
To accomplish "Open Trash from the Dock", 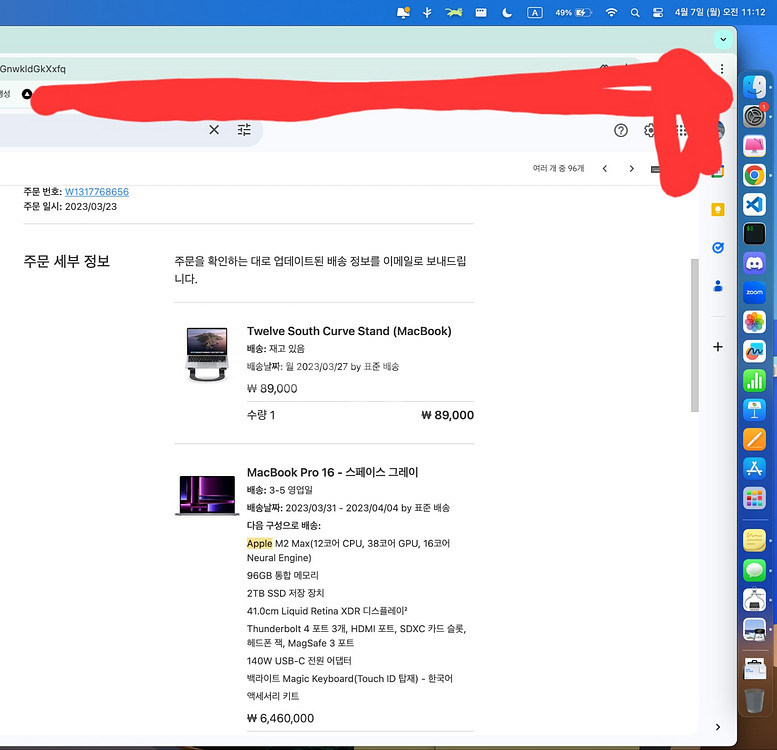I will [754, 700].
